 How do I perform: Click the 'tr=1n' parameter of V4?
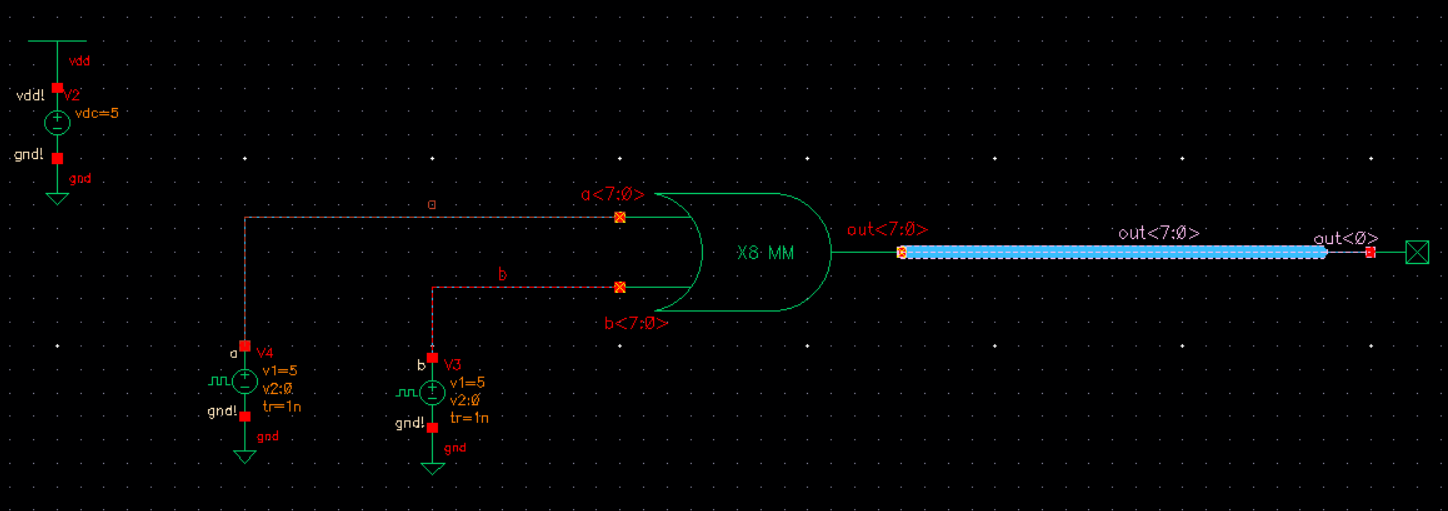point(282,405)
